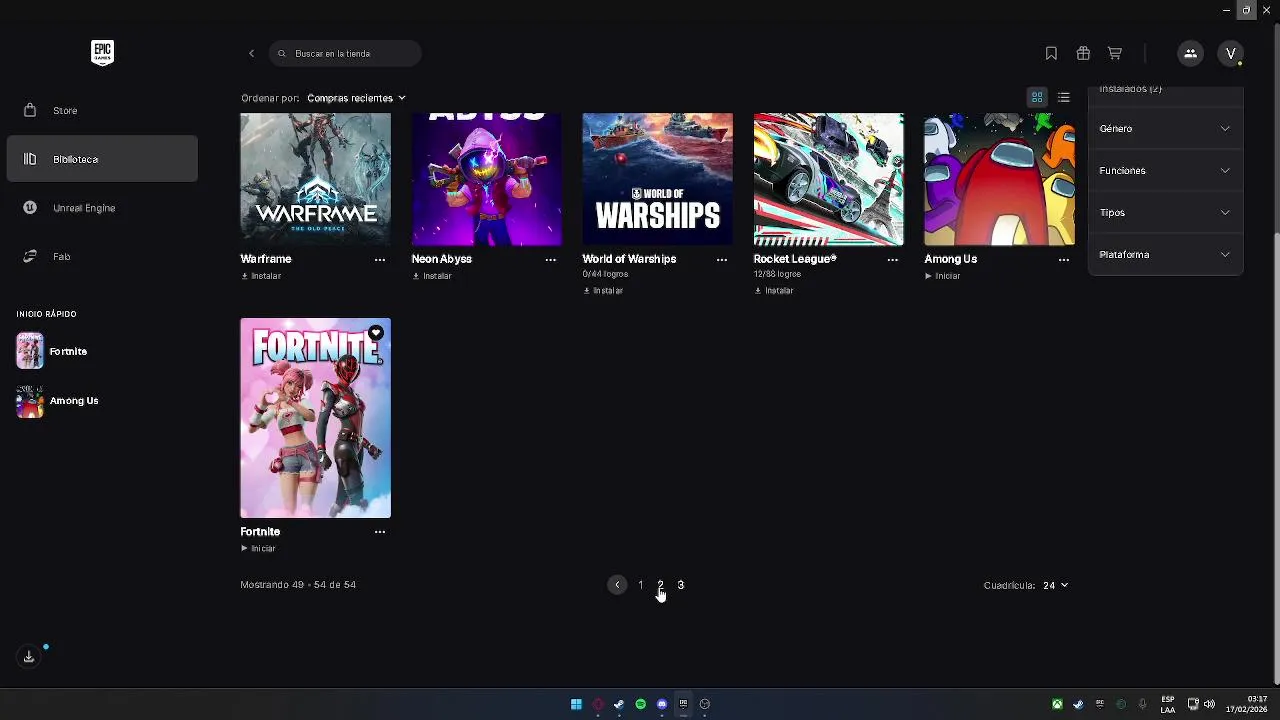Screen dimensions: 1280x720
Task: Open World of Warships options menu
Action: 722,259
